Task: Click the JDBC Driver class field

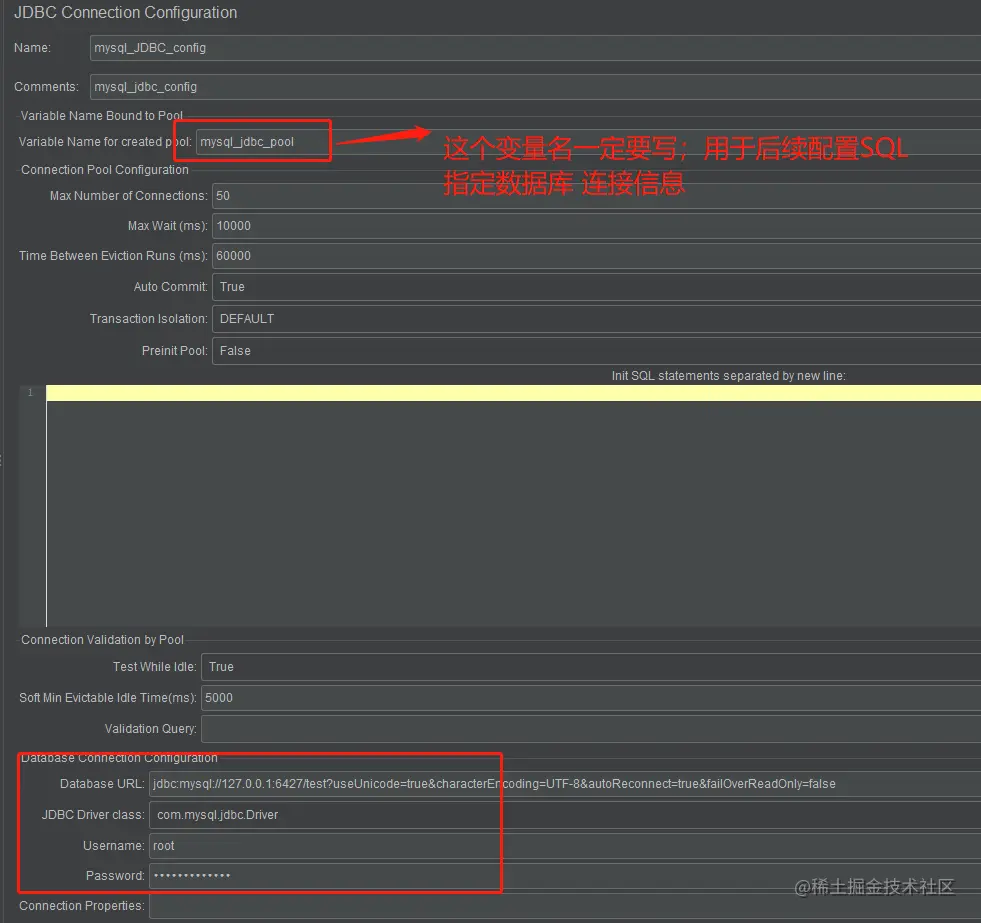Action: [565, 815]
